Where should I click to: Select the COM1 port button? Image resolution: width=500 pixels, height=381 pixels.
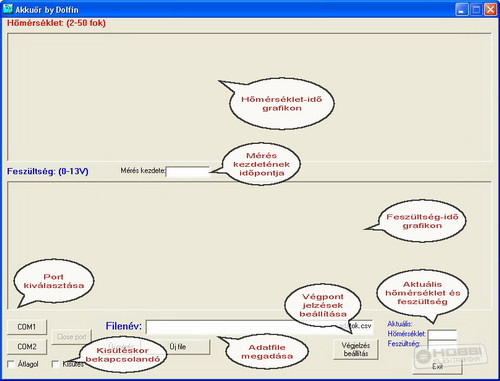click(x=27, y=327)
